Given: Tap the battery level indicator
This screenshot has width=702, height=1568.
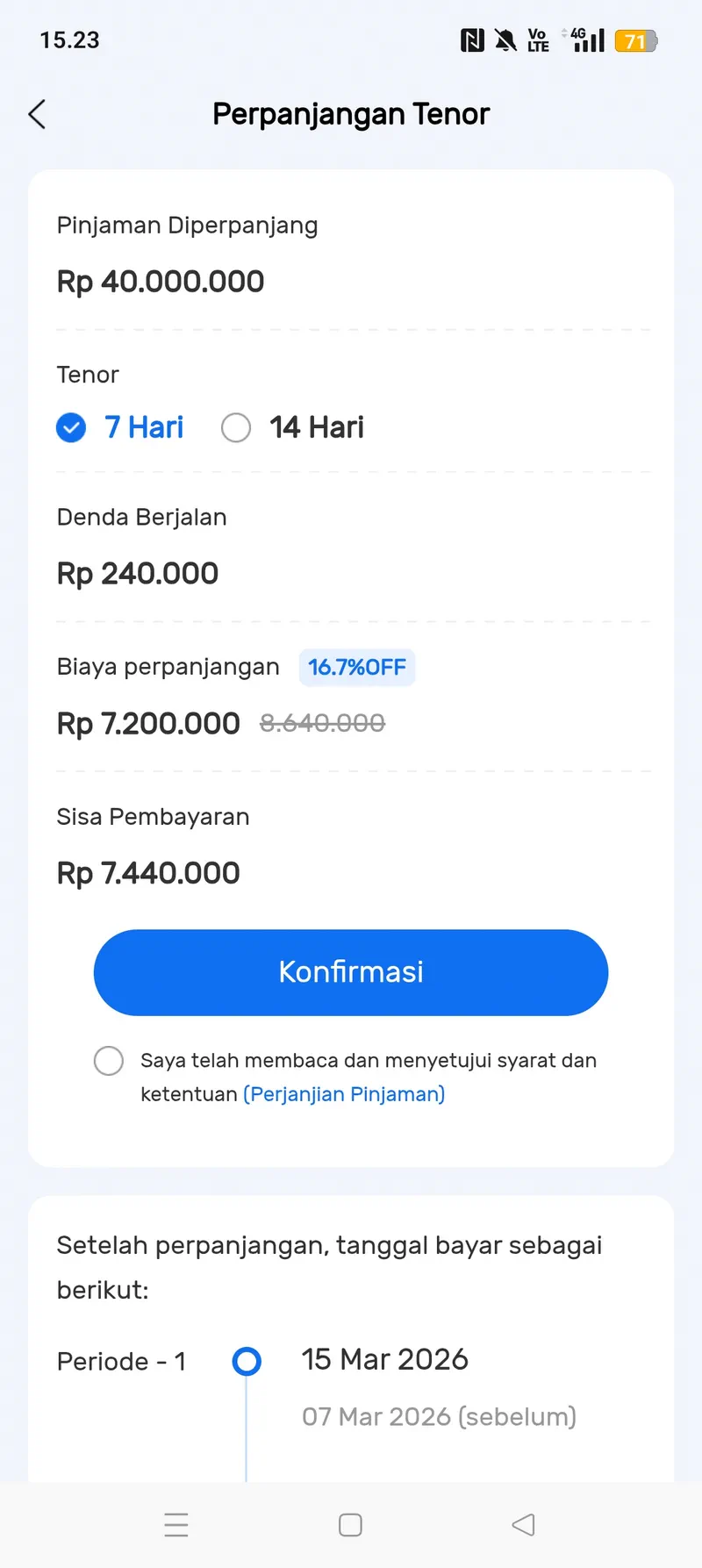Looking at the screenshot, I should pyautogui.click(x=635, y=40).
